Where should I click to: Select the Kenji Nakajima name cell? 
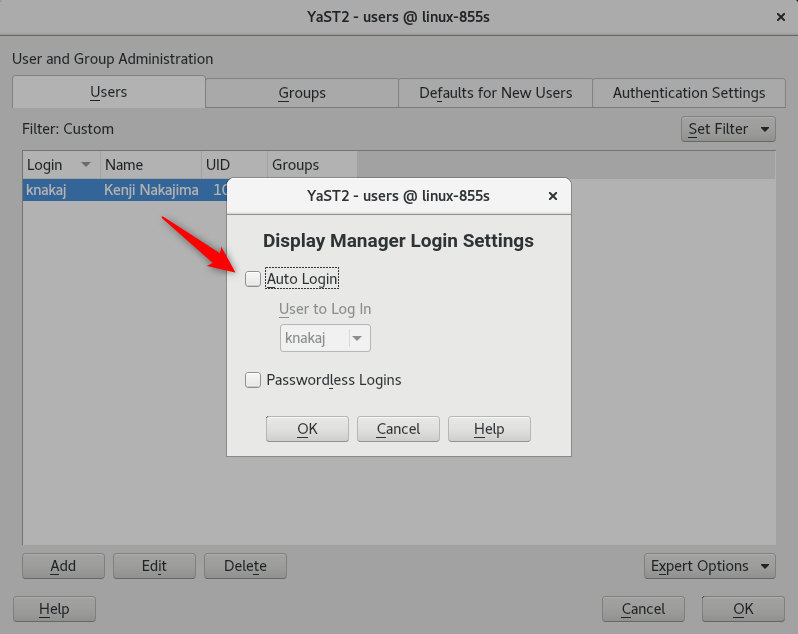point(151,190)
